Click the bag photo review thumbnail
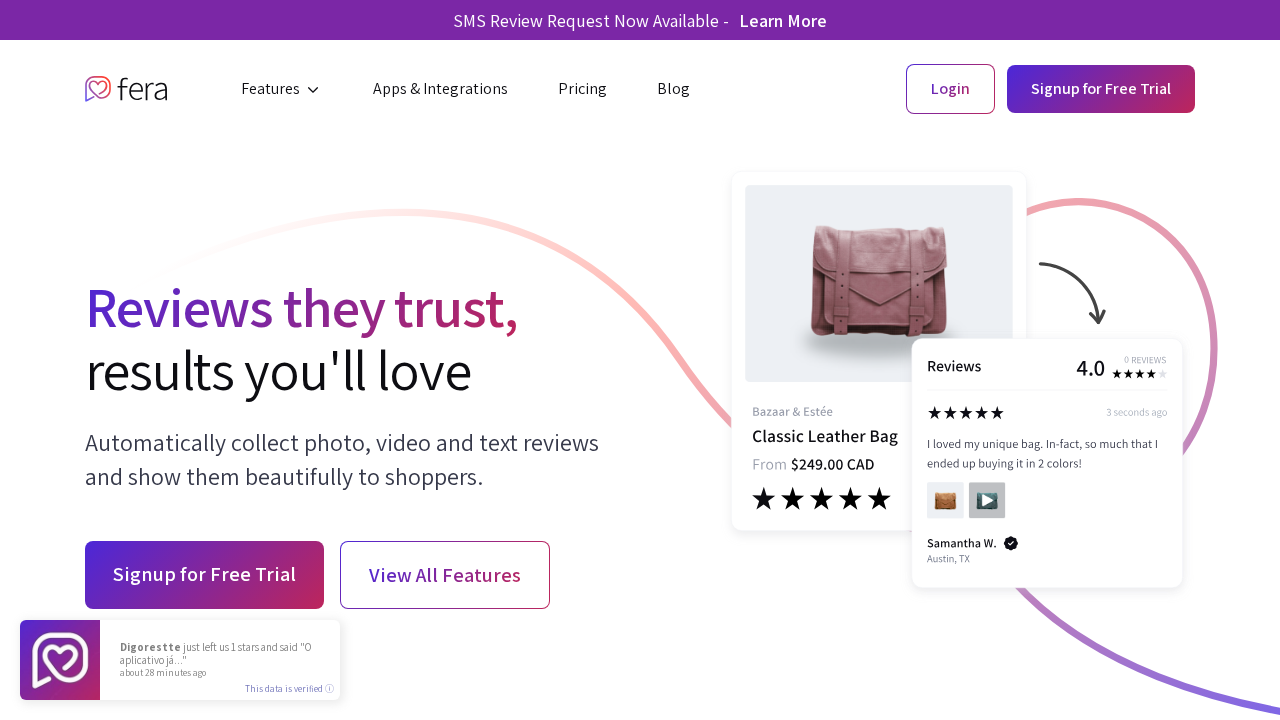 pos(945,500)
